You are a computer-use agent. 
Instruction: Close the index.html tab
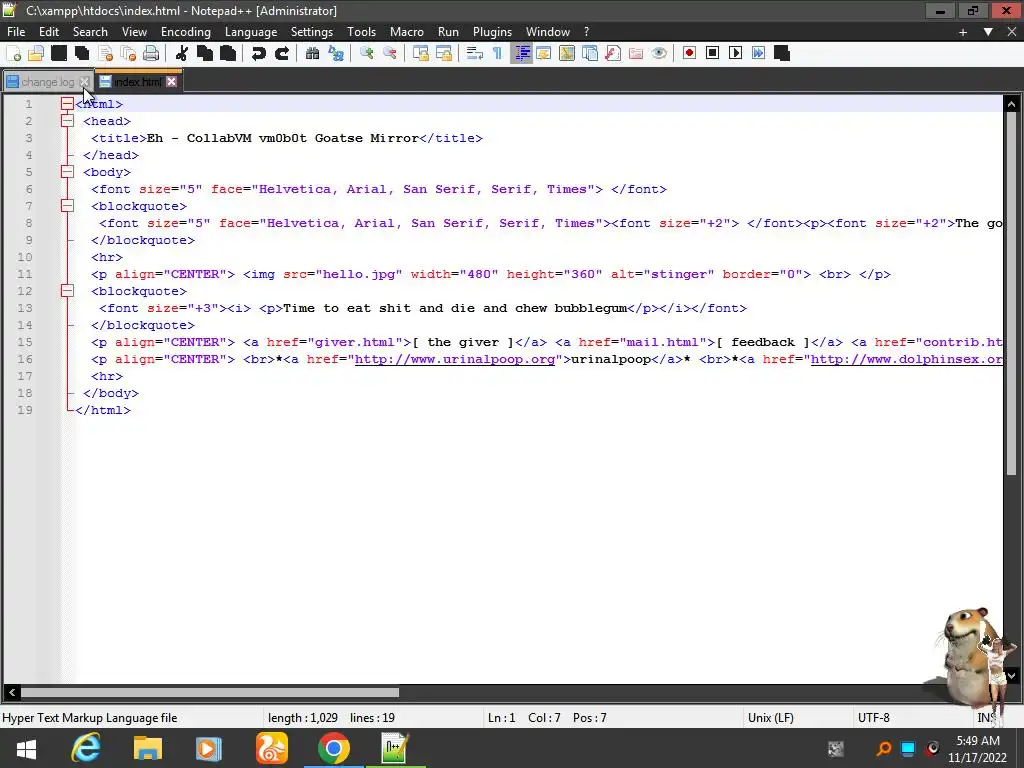coord(171,82)
